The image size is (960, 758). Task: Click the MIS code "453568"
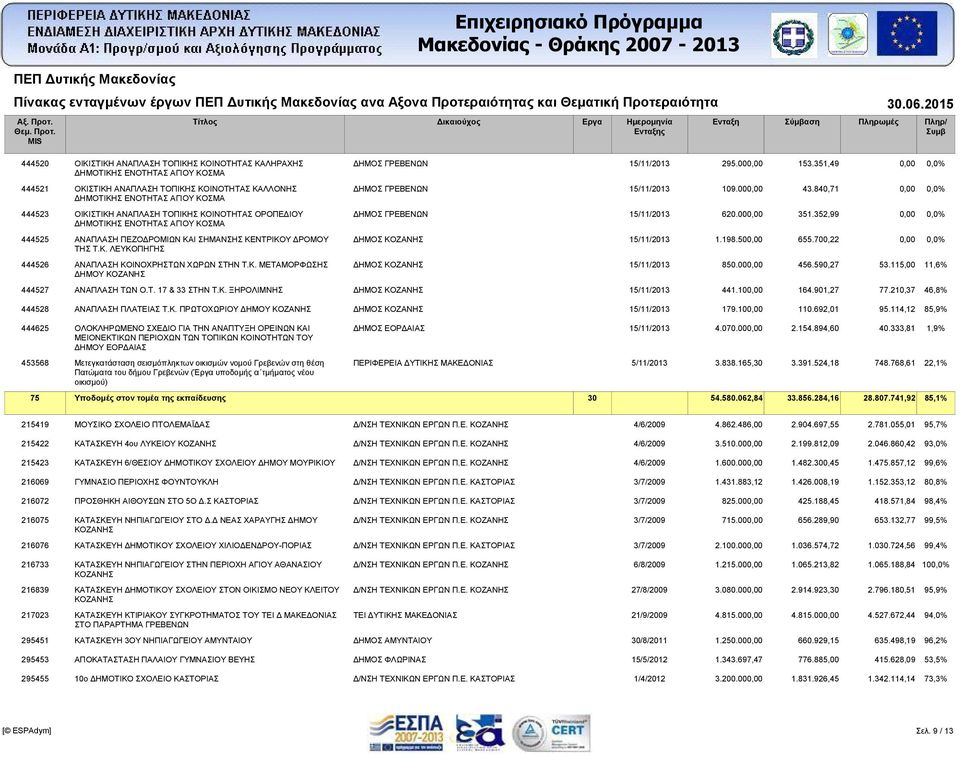[35, 364]
